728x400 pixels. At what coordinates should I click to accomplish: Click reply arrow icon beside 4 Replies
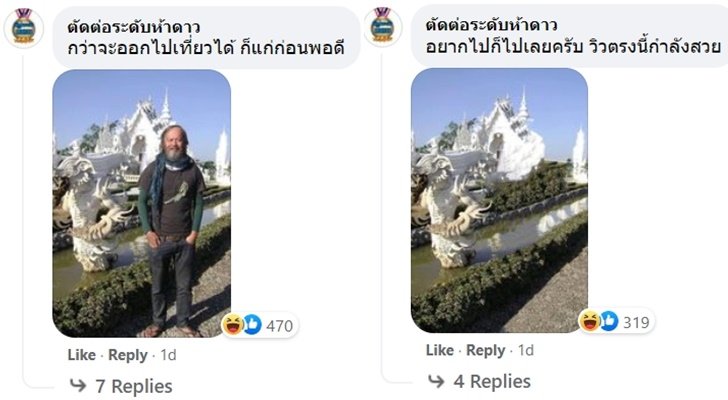(436, 381)
